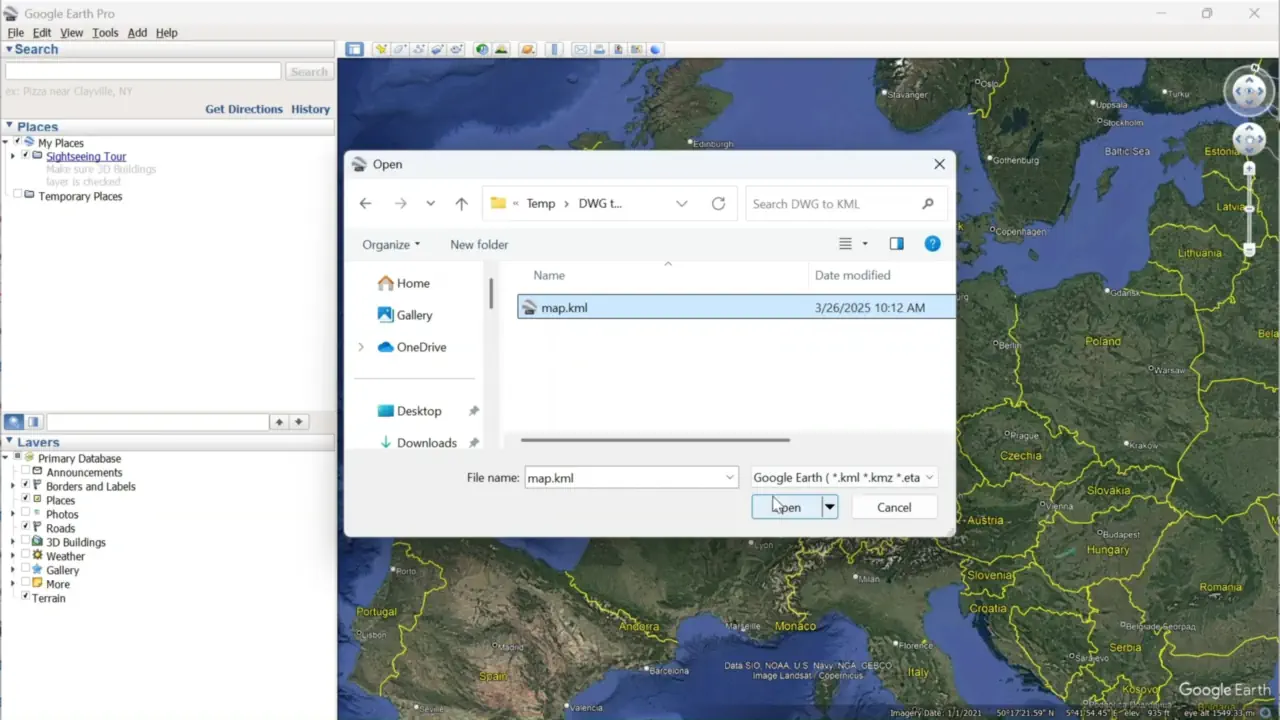Screen dimensions: 1280x720
Task: Click the Places panel split view icon
Action: pyautogui.click(x=34, y=422)
